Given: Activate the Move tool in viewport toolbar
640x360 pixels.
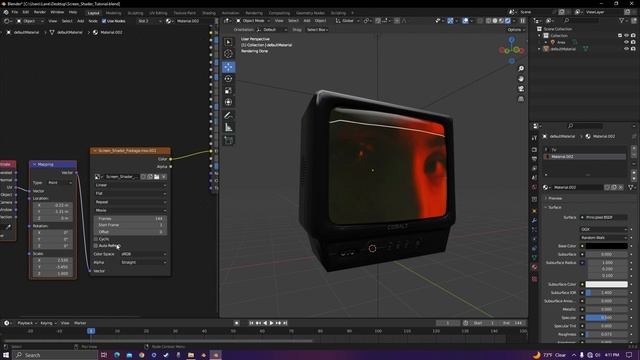Looking at the screenshot, I should (229, 67).
